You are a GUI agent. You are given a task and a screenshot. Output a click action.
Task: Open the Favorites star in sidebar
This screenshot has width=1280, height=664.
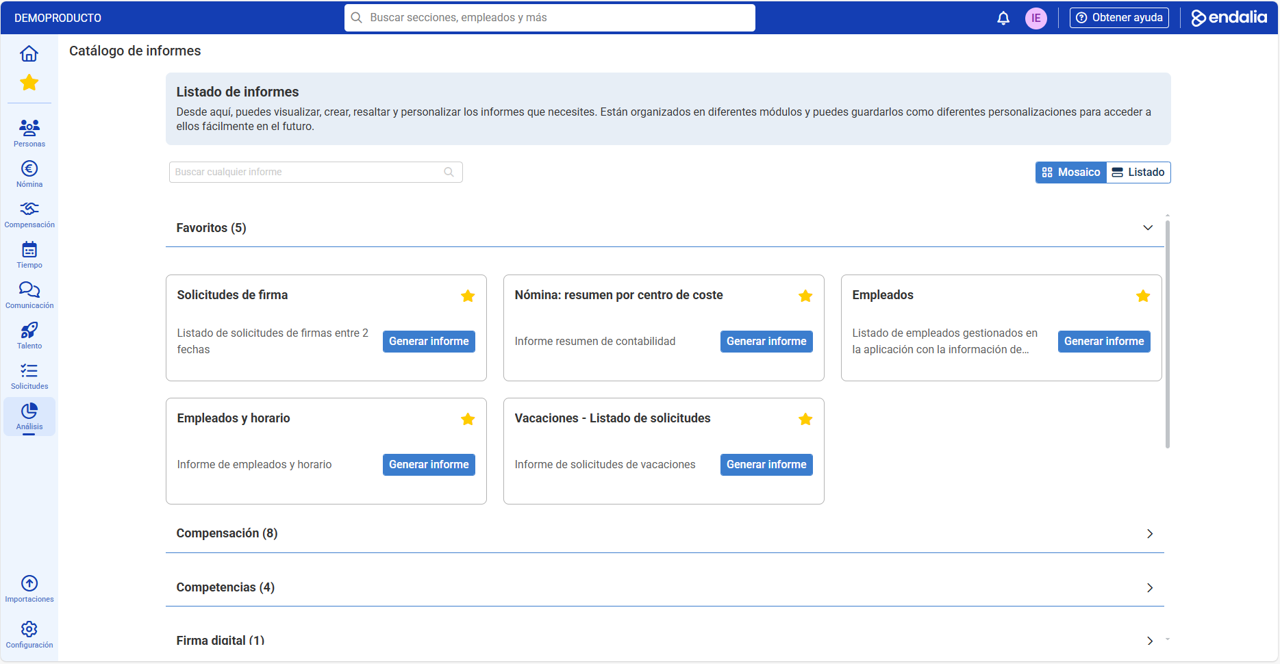click(29, 82)
